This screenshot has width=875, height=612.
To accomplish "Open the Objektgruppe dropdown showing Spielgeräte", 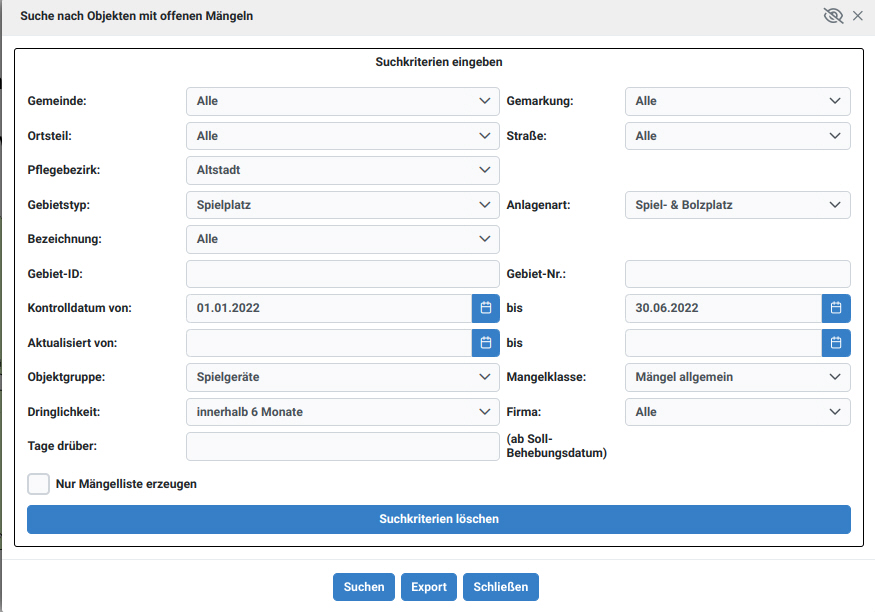I will 342,377.
